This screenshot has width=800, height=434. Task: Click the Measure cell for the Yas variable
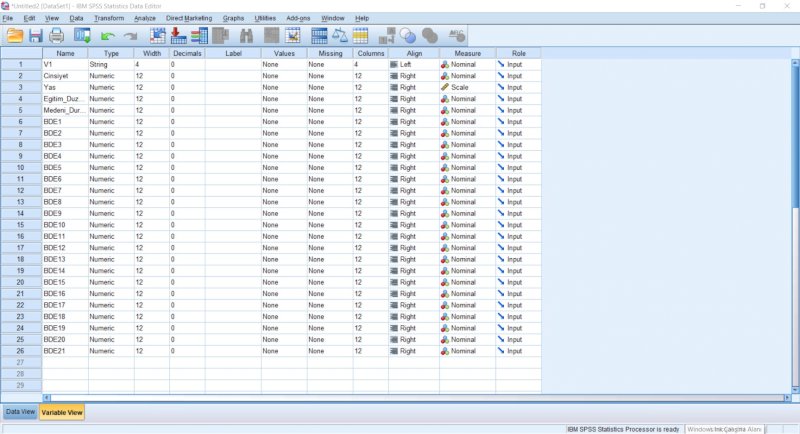click(466, 87)
